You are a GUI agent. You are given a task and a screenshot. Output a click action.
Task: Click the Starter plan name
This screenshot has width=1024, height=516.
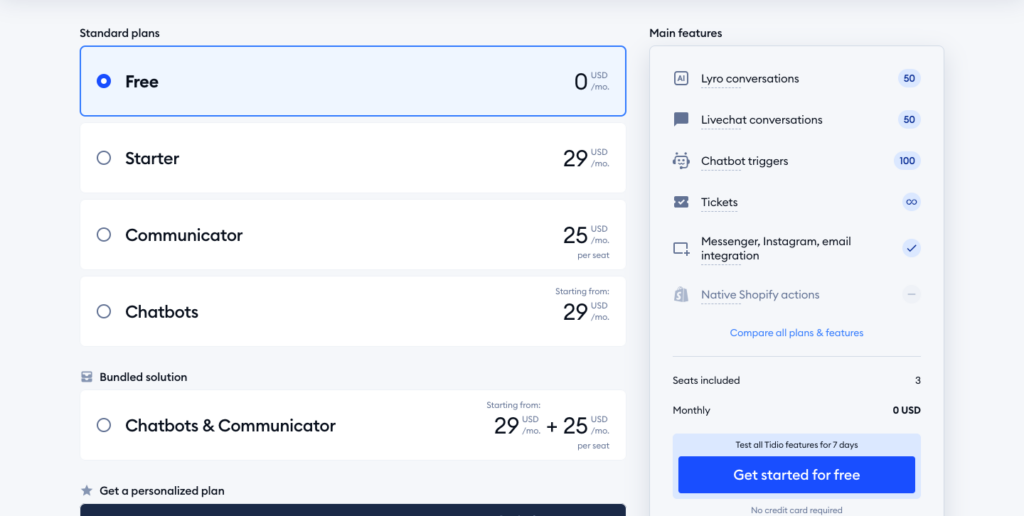152,158
